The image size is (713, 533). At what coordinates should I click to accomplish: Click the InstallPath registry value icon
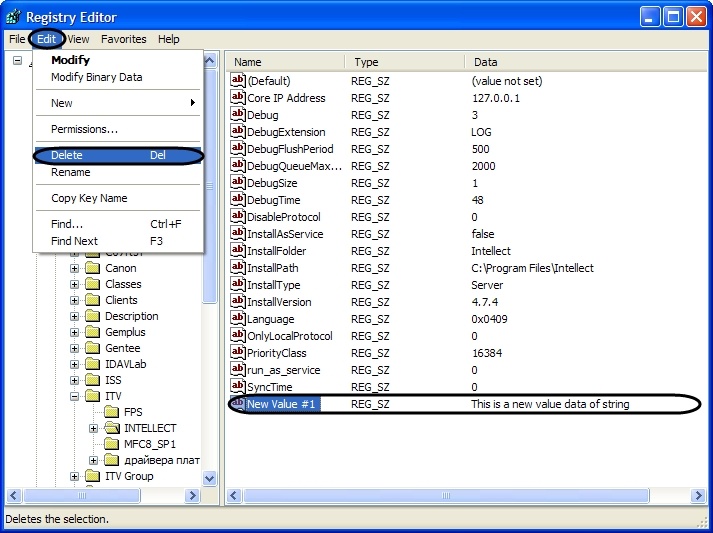click(x=238, y=268)
